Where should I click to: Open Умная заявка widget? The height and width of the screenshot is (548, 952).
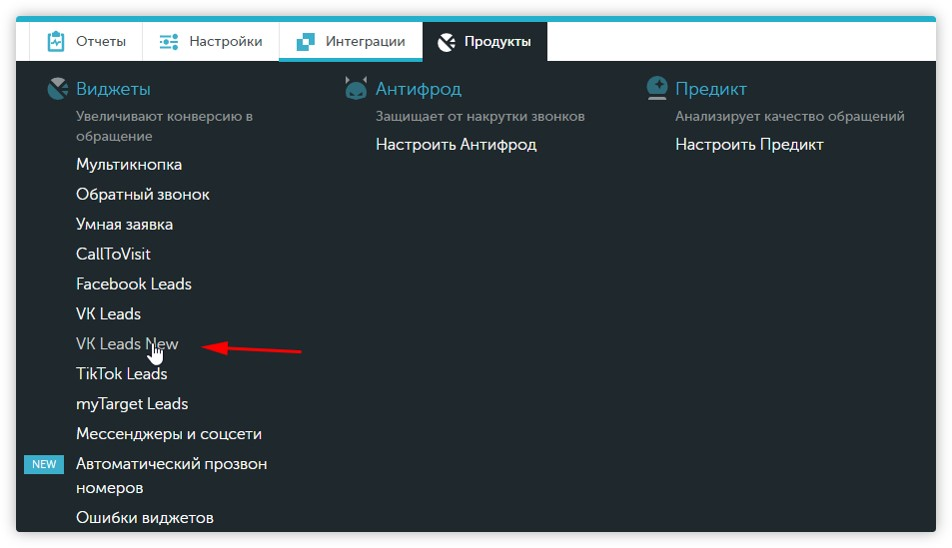(124, 224)
